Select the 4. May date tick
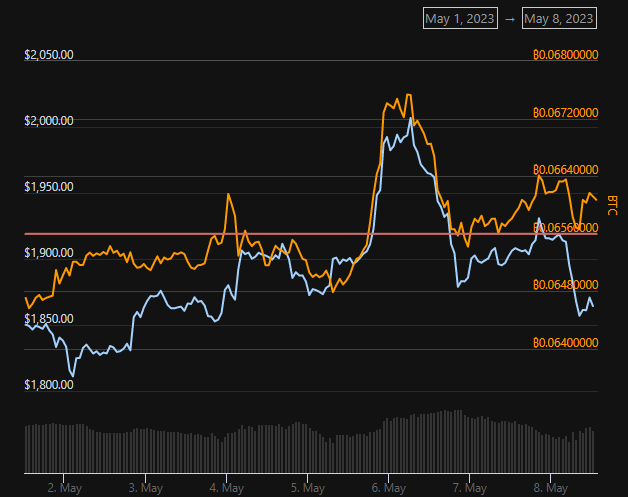This screenshot has height=497, width=628. pos(227,488)
